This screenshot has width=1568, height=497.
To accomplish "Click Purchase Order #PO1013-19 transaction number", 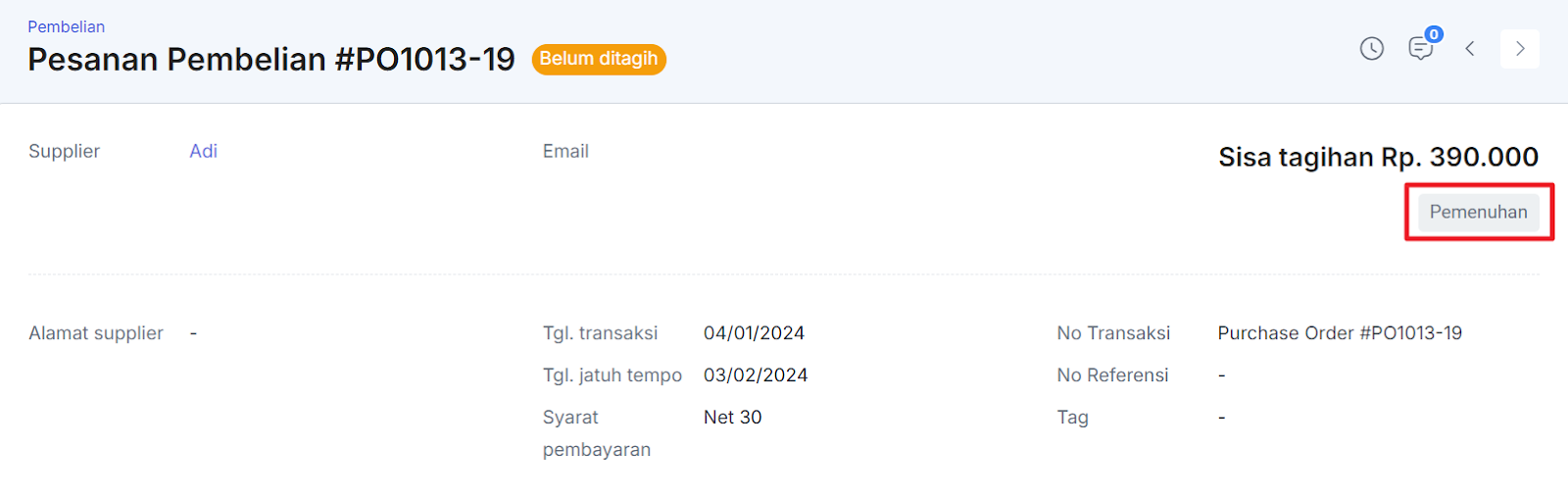I will pyautogui.click(x=1340, y=333).
